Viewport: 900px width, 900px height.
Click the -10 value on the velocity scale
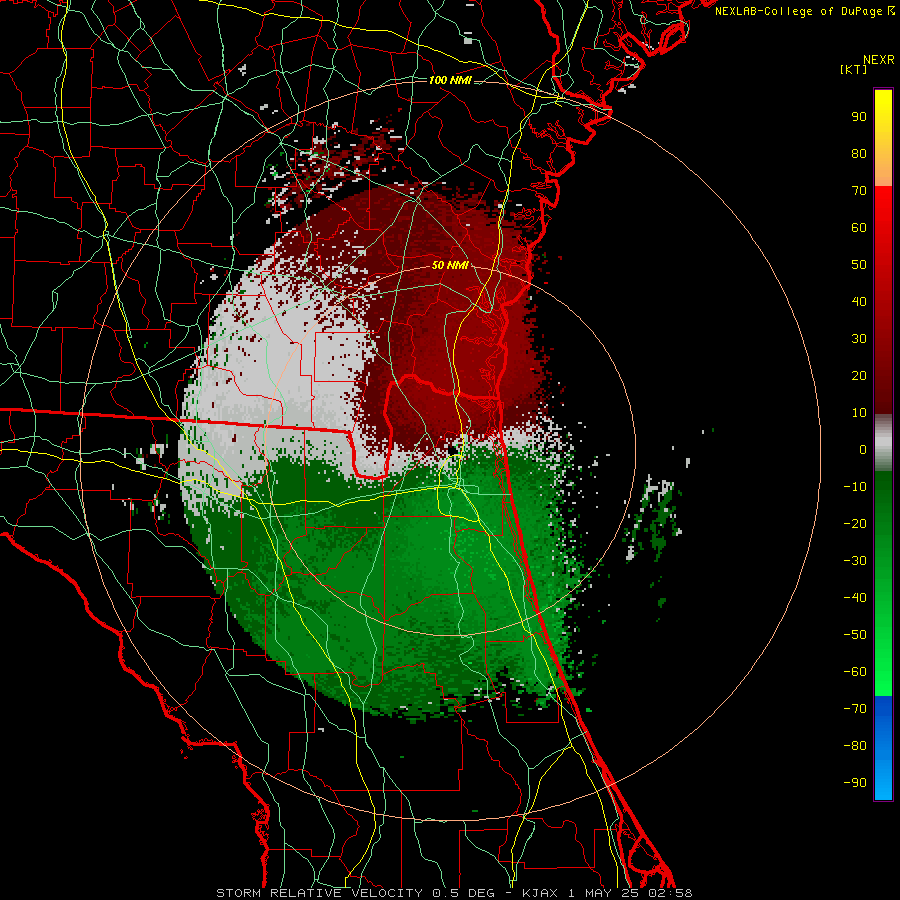[855, 487]
